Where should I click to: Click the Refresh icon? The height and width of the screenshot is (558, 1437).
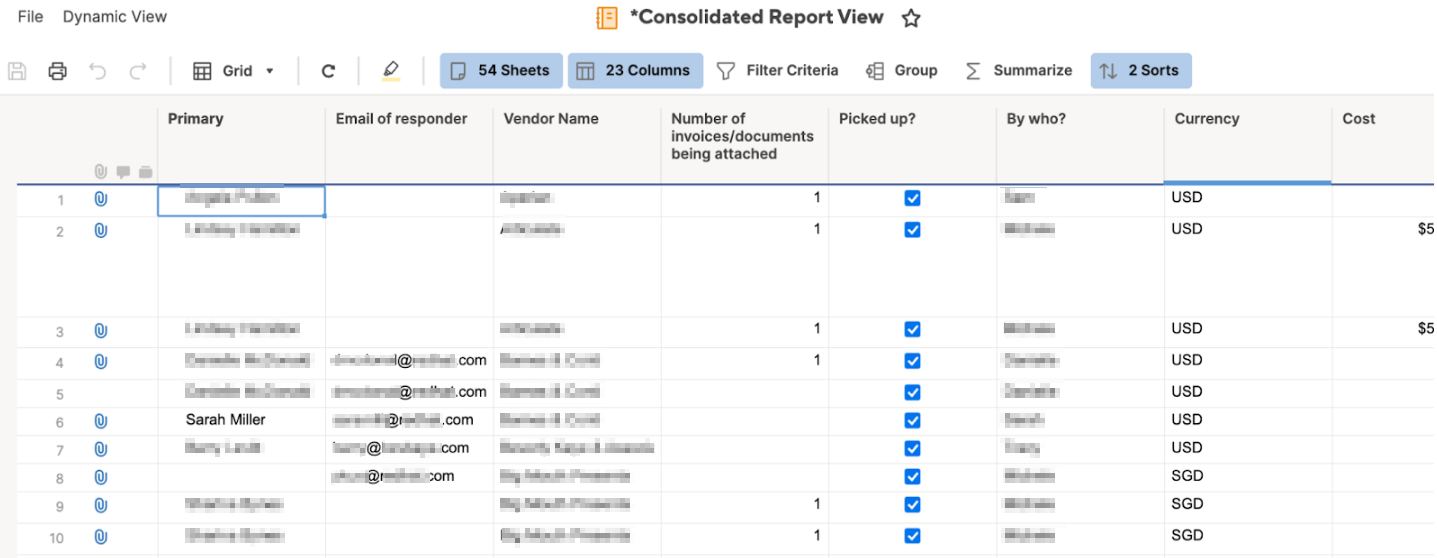click(x=328, y=71)
